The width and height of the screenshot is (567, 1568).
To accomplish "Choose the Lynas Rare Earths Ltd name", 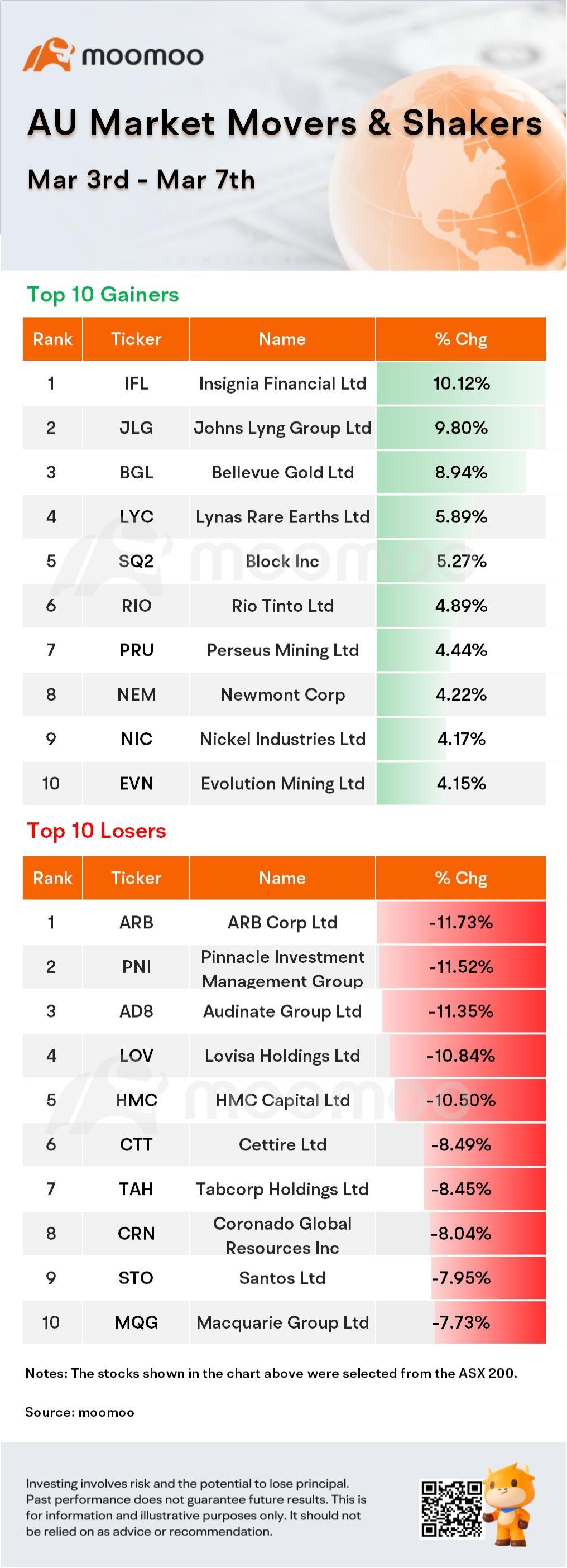I will [282, 517].
